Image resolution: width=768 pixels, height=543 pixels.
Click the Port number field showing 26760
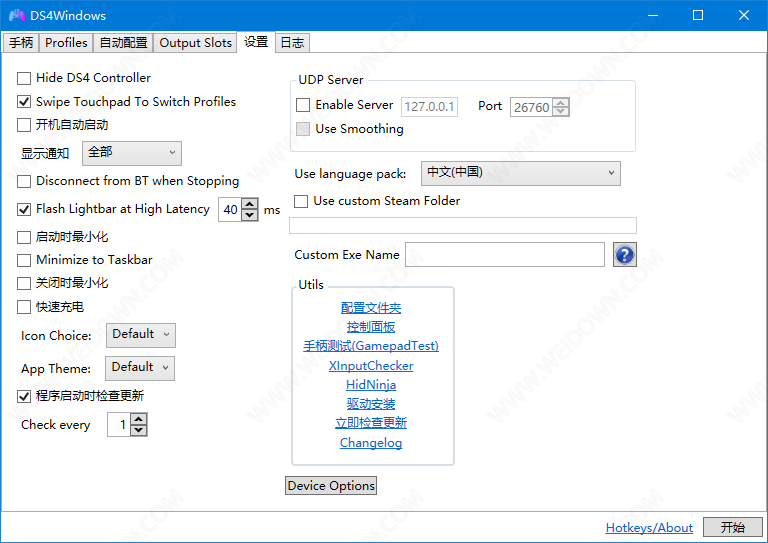tap(531, 107)
